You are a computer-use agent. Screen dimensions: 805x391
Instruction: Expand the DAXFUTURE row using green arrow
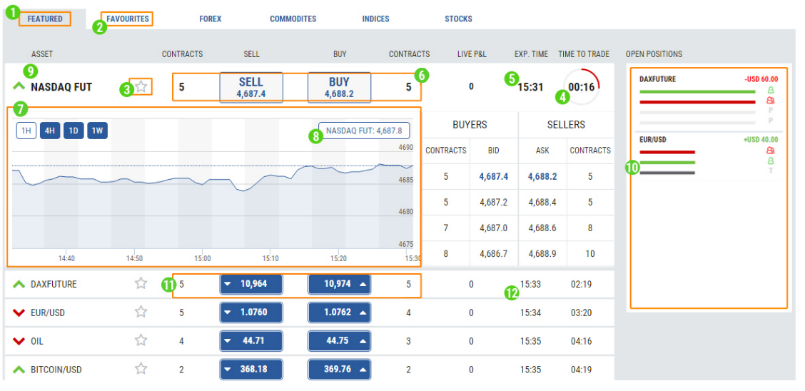[19, 284]
